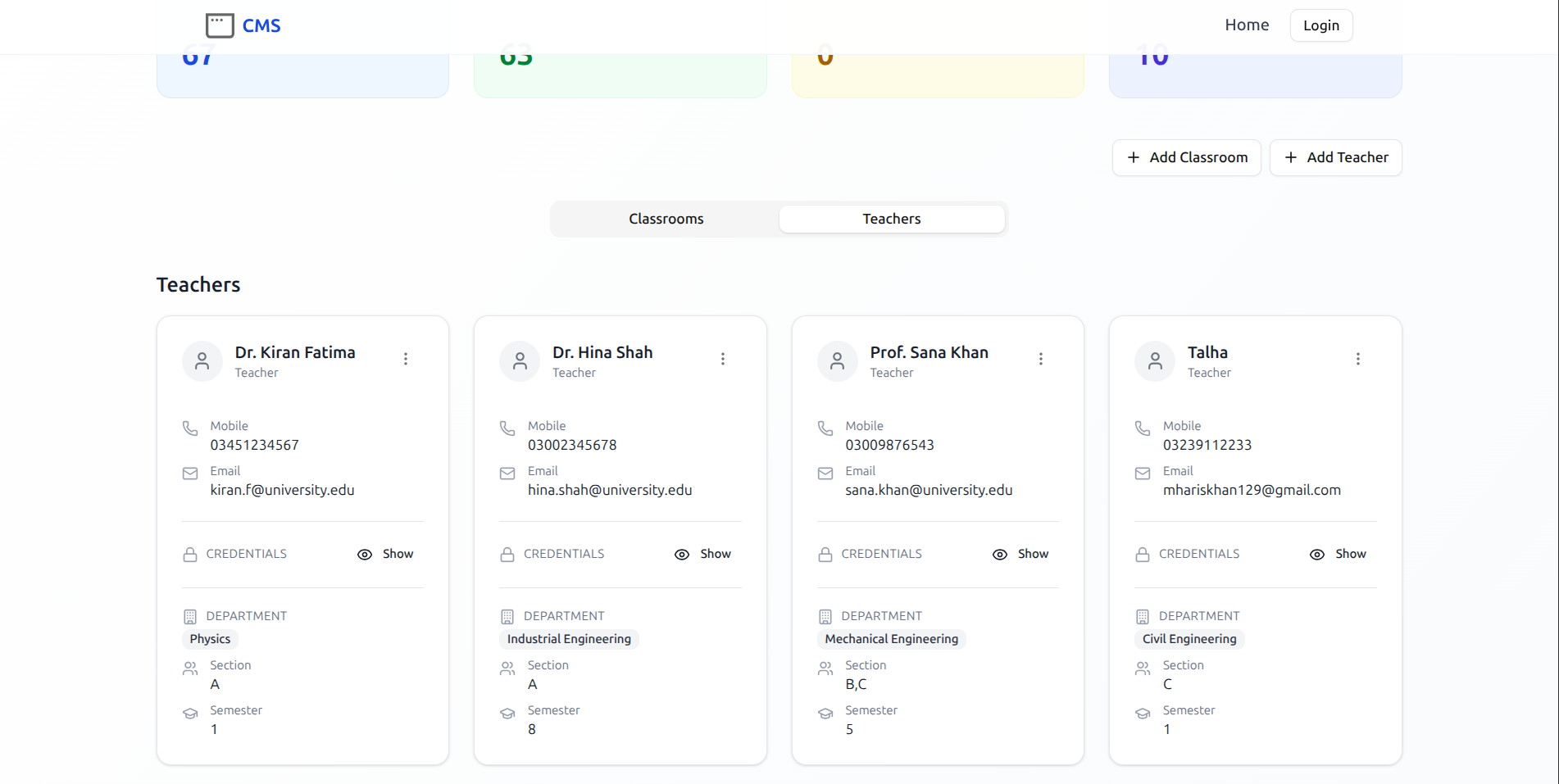Open Prof. Sana Khan's three-dot menu
1559x784 pixels.
1041,359
